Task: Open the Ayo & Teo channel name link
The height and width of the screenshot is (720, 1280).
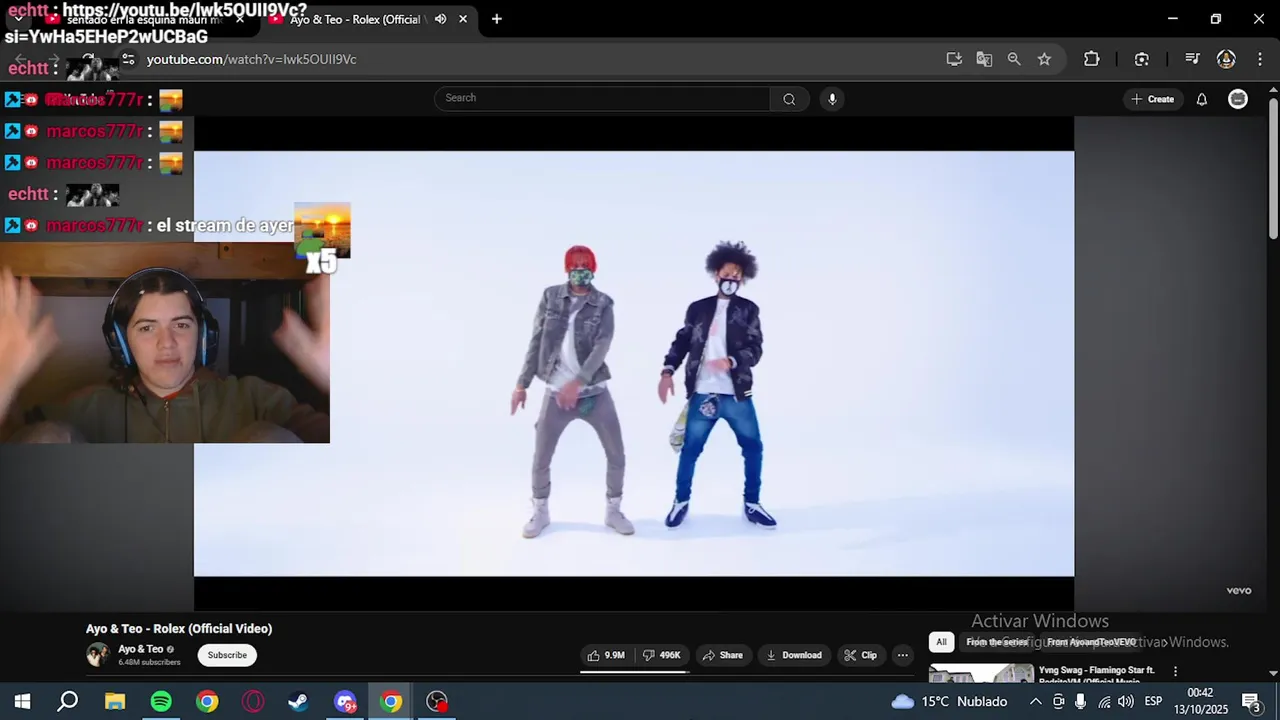Action: [141, 649]
